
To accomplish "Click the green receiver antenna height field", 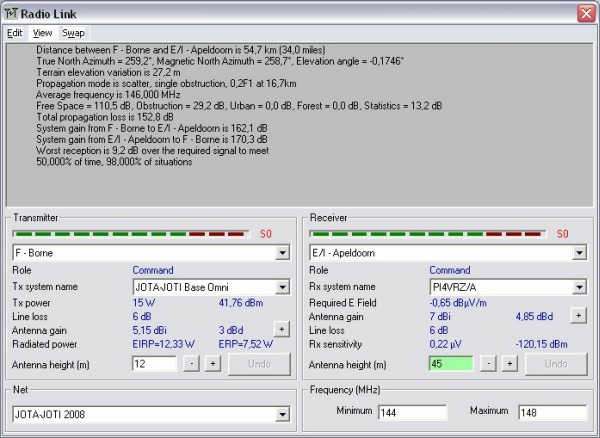I will coord(451,363).
